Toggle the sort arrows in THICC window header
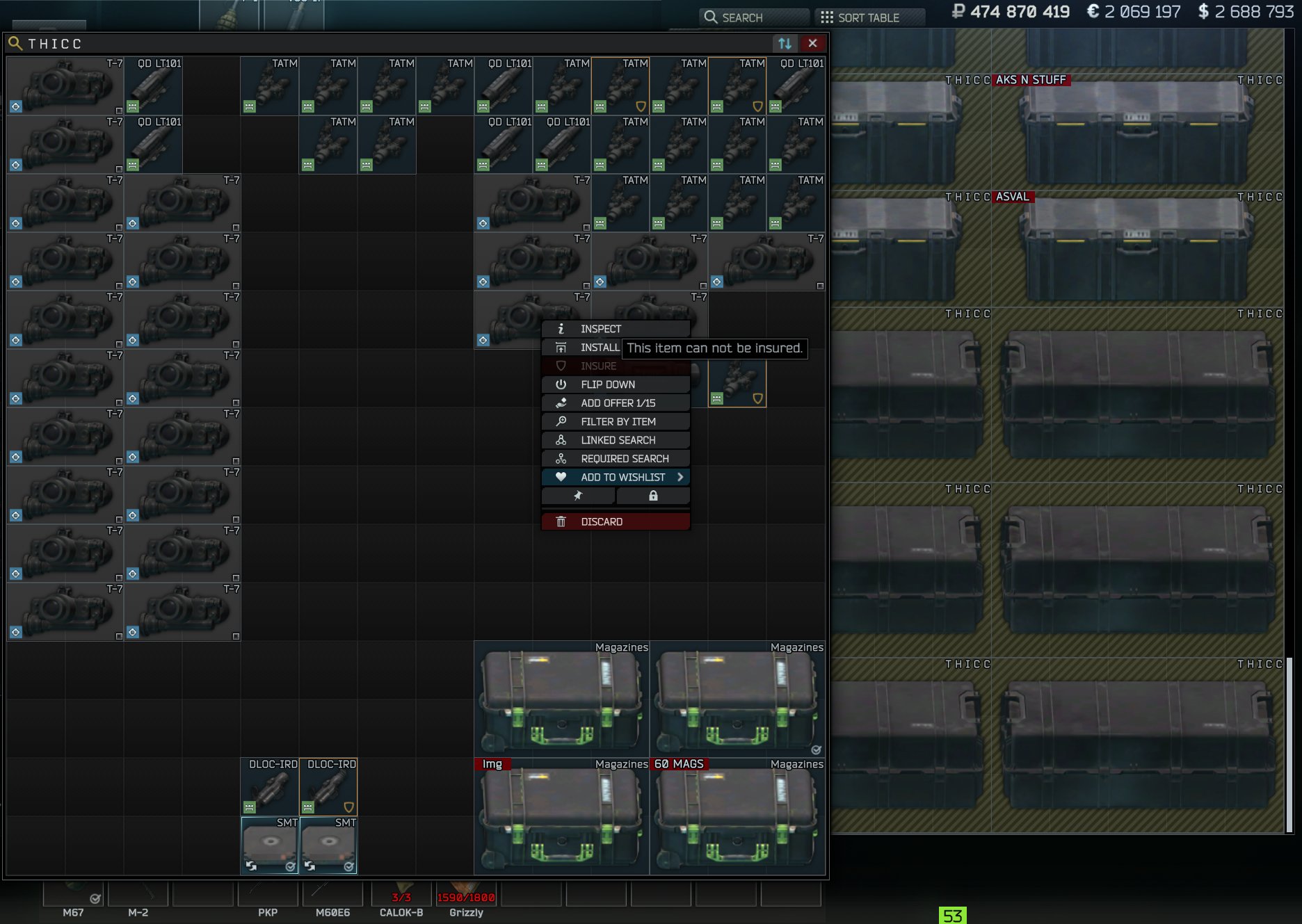This screenshot has width=1302, height=924. 785,43
